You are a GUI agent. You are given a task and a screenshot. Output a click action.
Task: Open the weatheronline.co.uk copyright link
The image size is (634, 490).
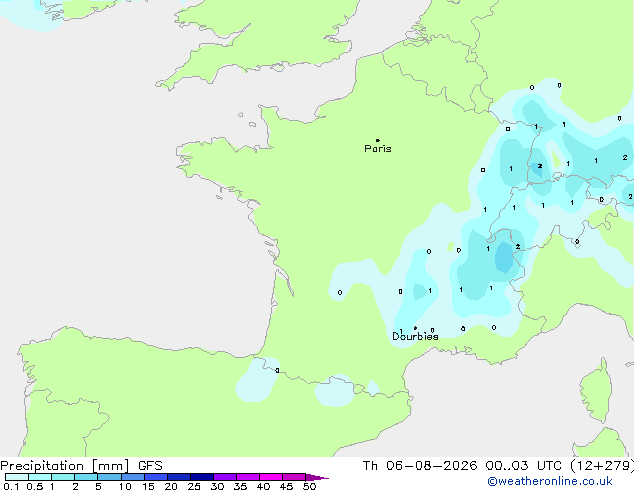pos(550,481)
